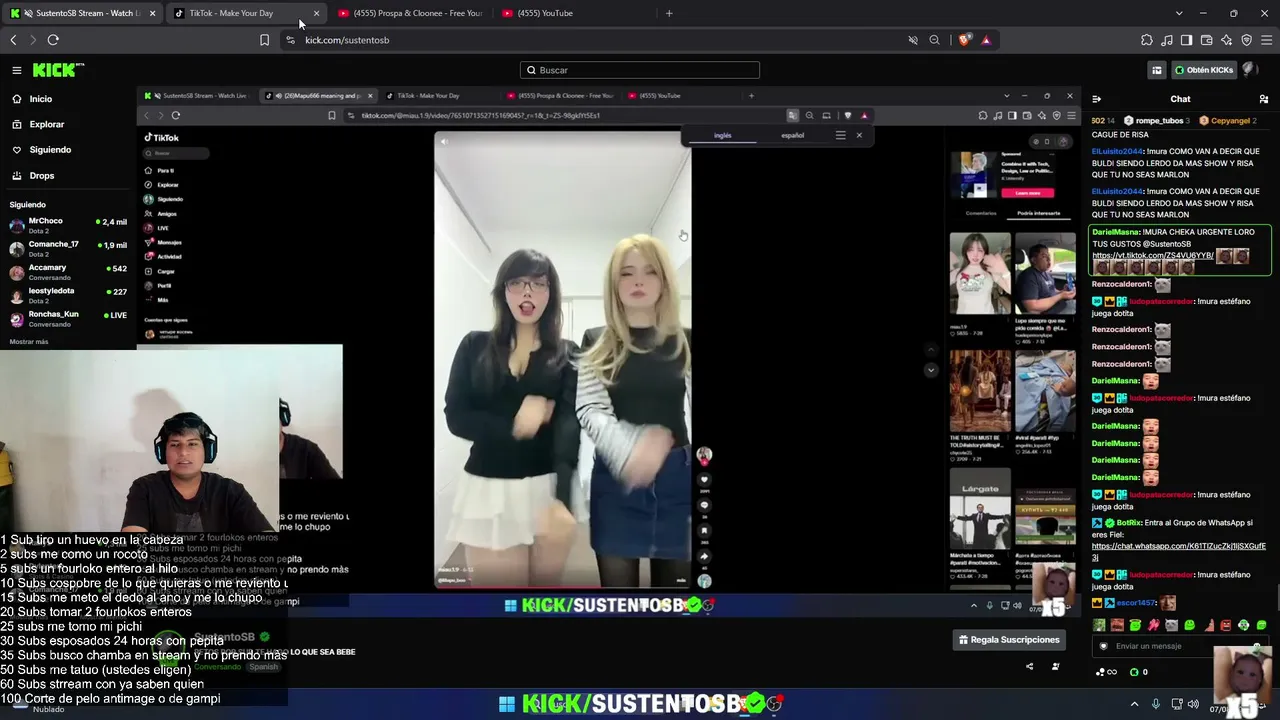
Task: Click the Obtén KICKs button
Action: click(1203, 70)
